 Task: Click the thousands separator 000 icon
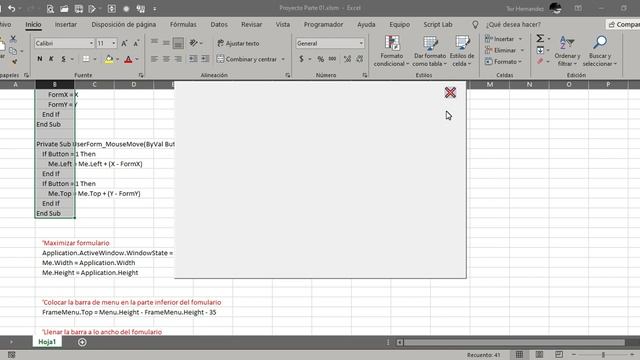(332, 59)
